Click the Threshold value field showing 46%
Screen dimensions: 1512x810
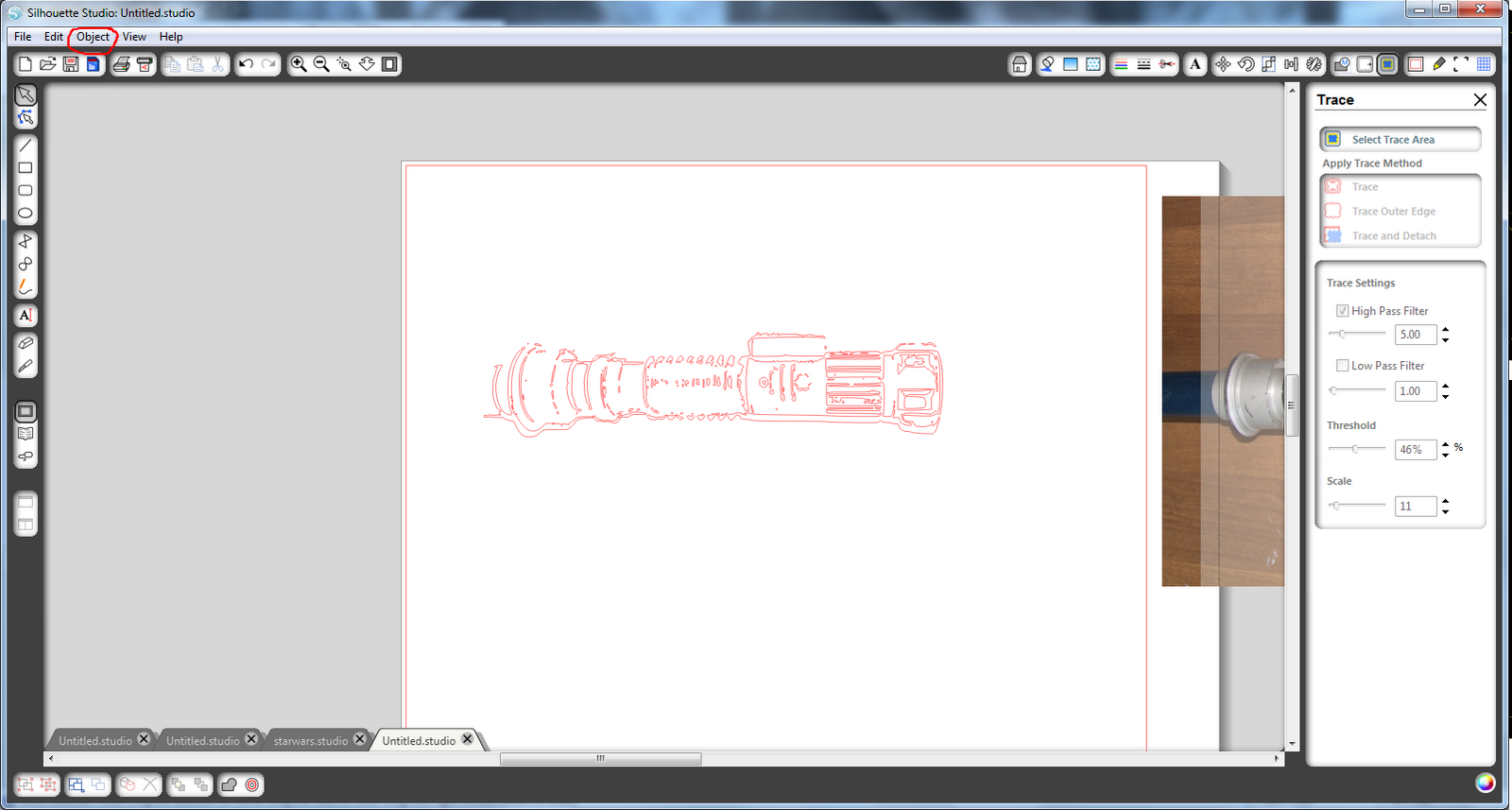tap(1416, 450)
